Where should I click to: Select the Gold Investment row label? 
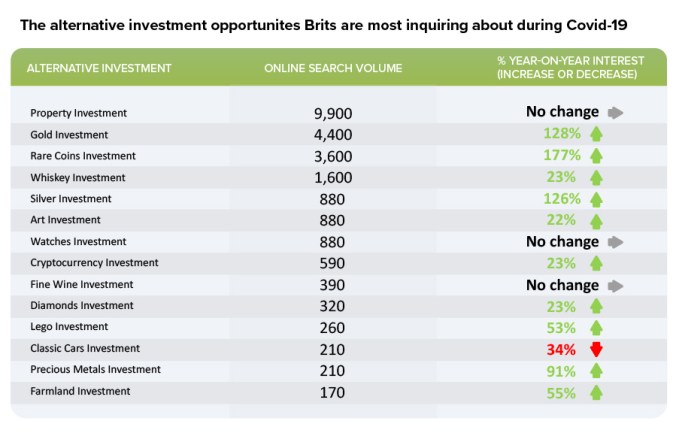click(69, 135)
